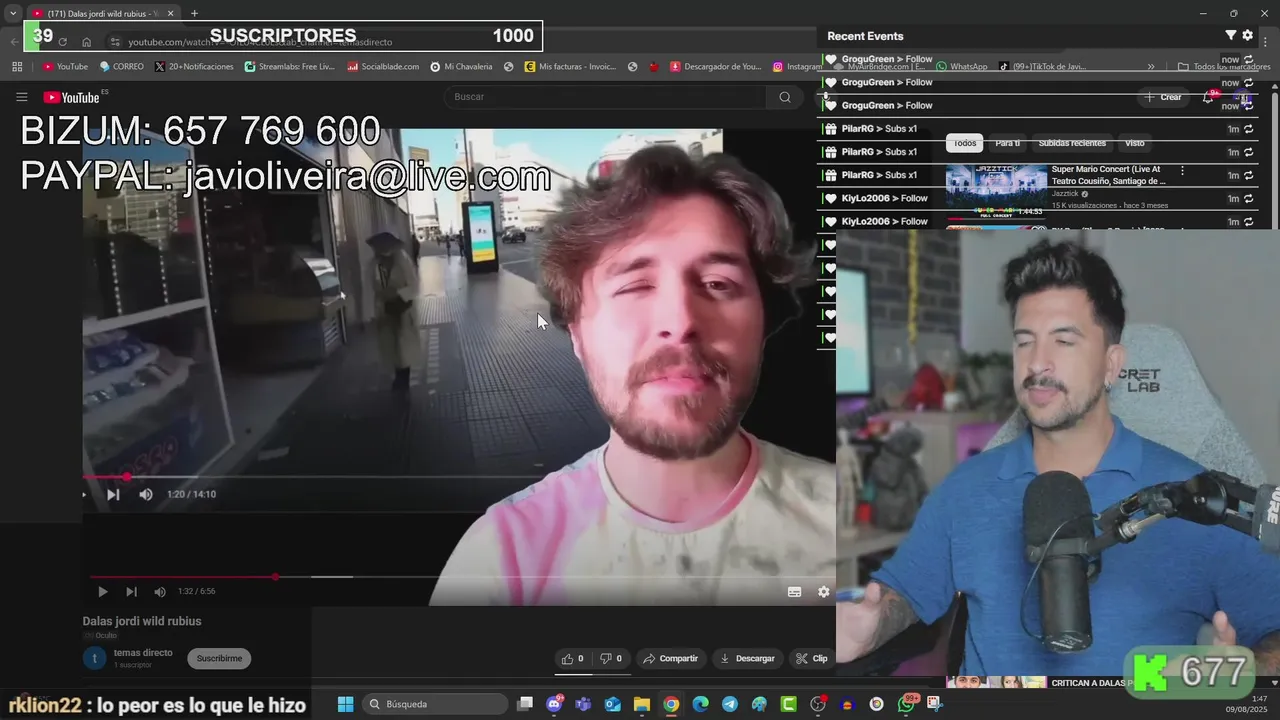Image resolution: width=1280 pixels, height=720 pixels.
Task: Click the Suscribirme button
Action: point(219,658)
